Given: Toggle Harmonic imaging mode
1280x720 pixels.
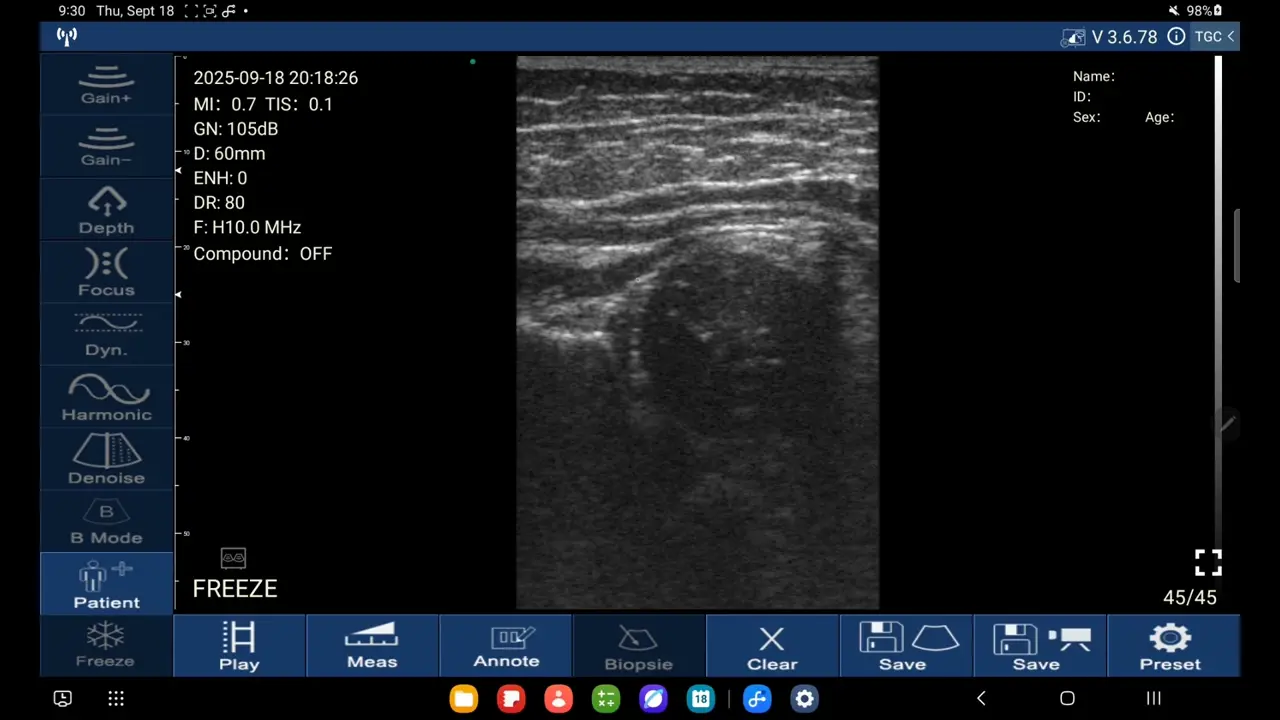Looking at the screenshot, I should 106,396.
